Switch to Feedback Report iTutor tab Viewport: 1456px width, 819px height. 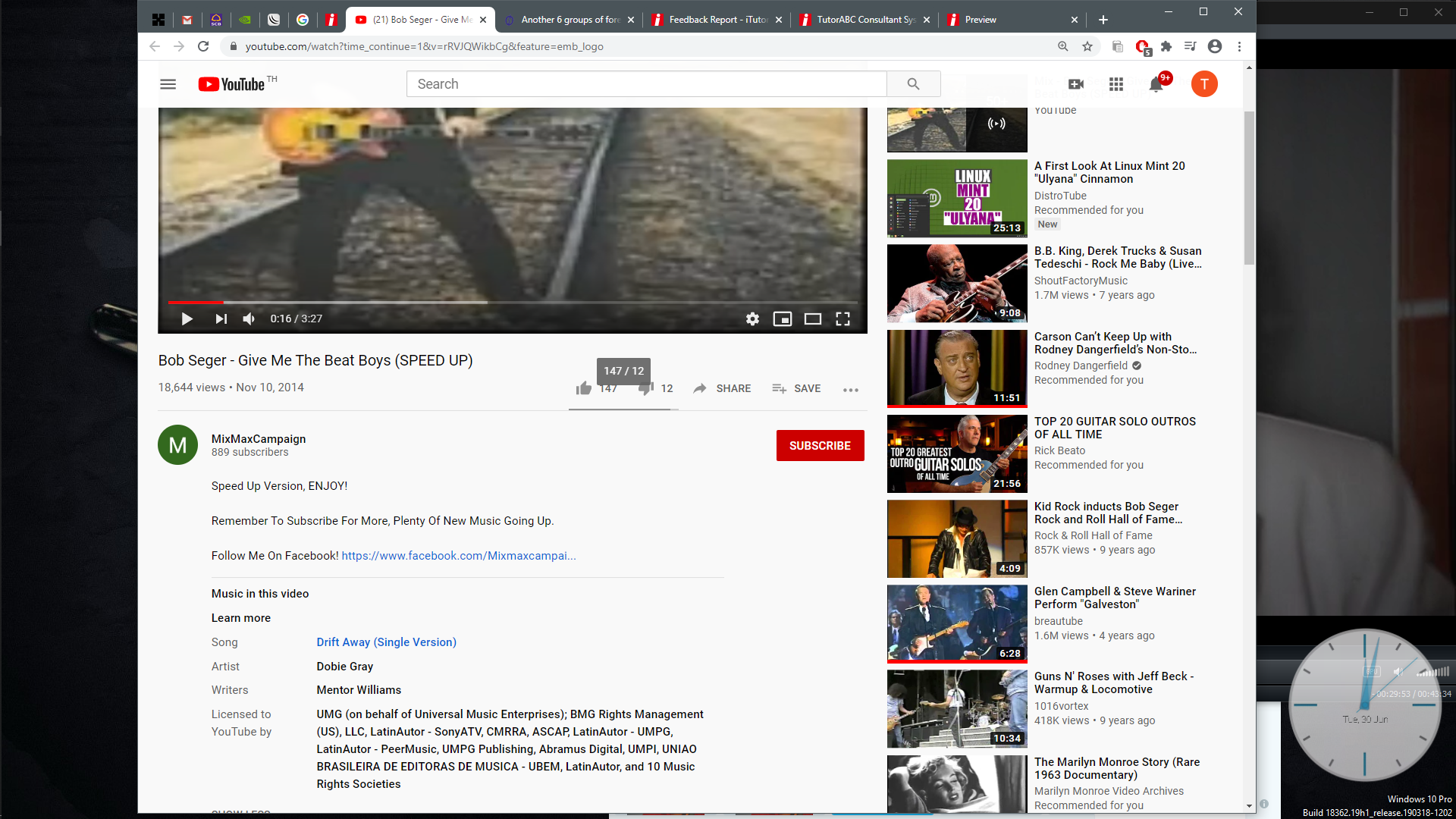(717, 20)
